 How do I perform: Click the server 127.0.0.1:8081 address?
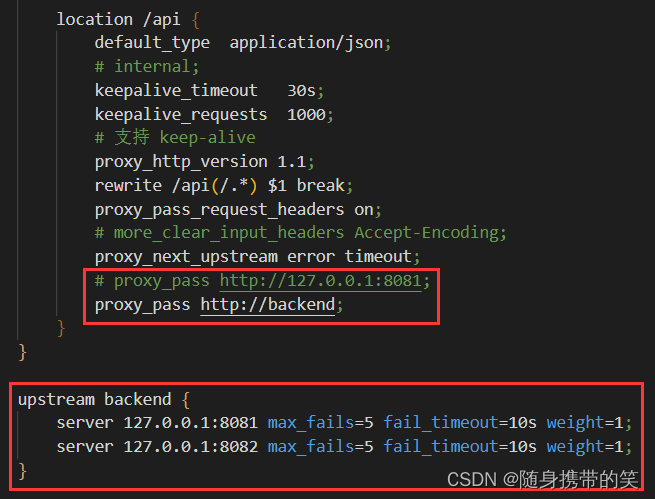(191, 423)
